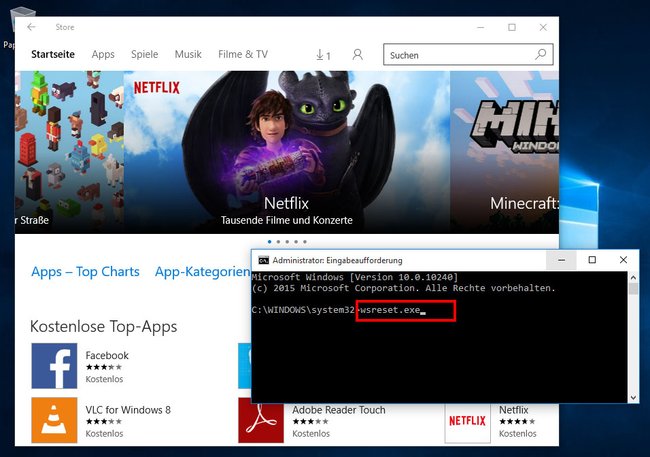Minimize the Eingabeaufforderung window
Viewport: 650px width, 457px height.
pyautogui.click(x=561, y=260)
